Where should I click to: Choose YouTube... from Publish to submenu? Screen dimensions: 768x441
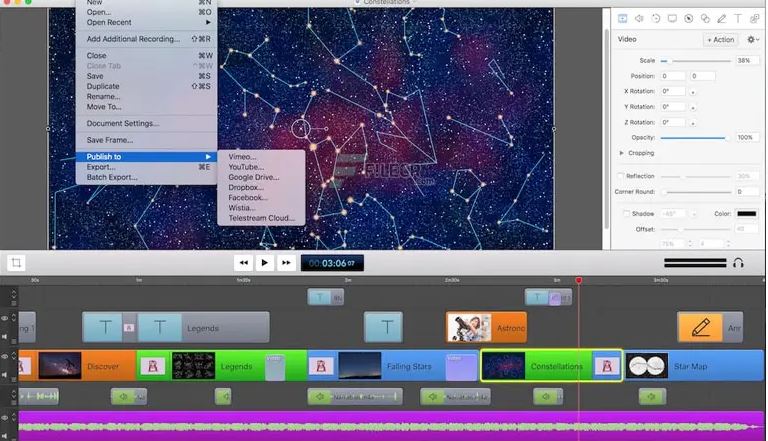246,167
